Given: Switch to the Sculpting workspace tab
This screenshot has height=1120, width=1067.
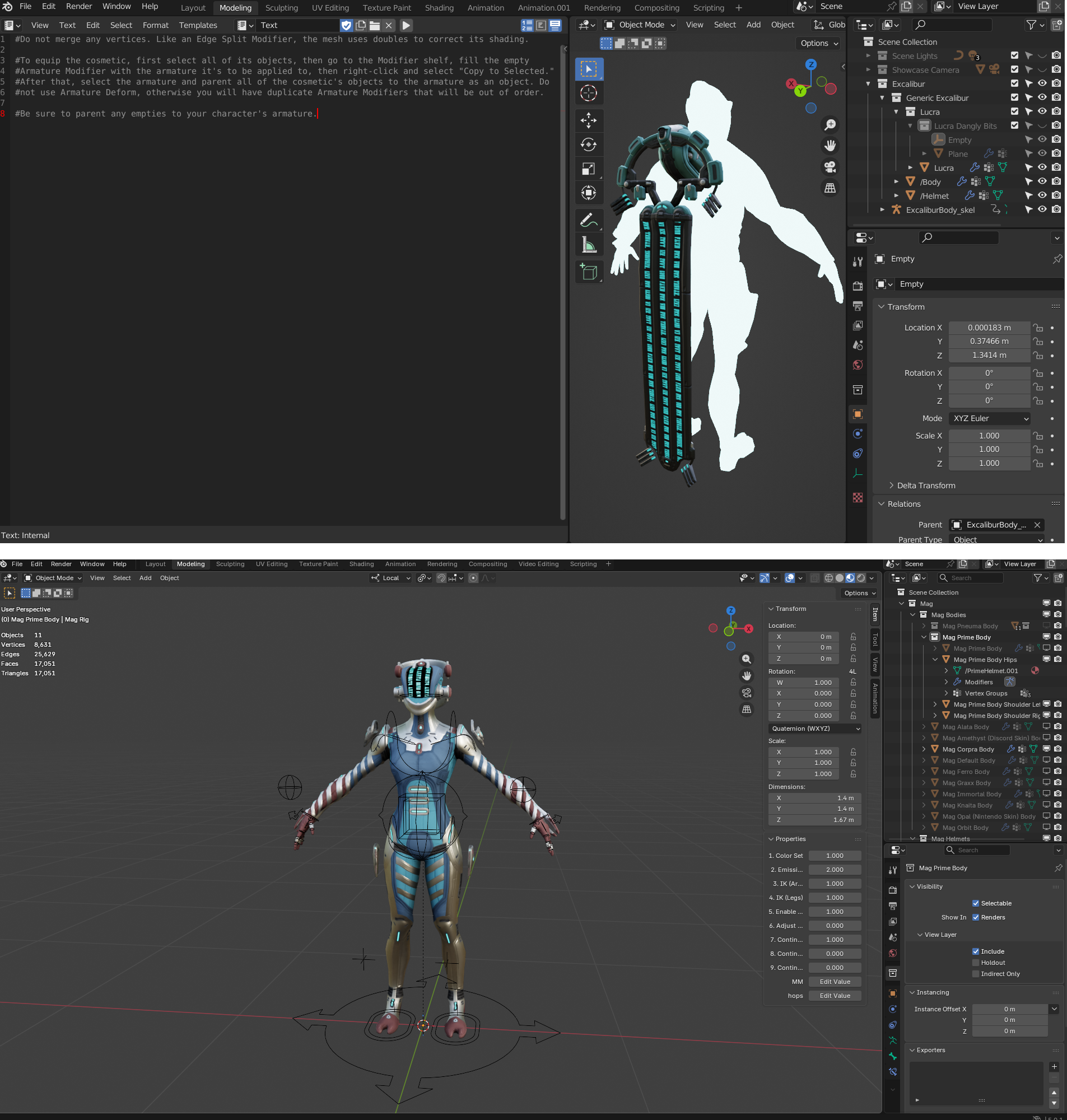Looking at the screenshot, I should 281,8.
